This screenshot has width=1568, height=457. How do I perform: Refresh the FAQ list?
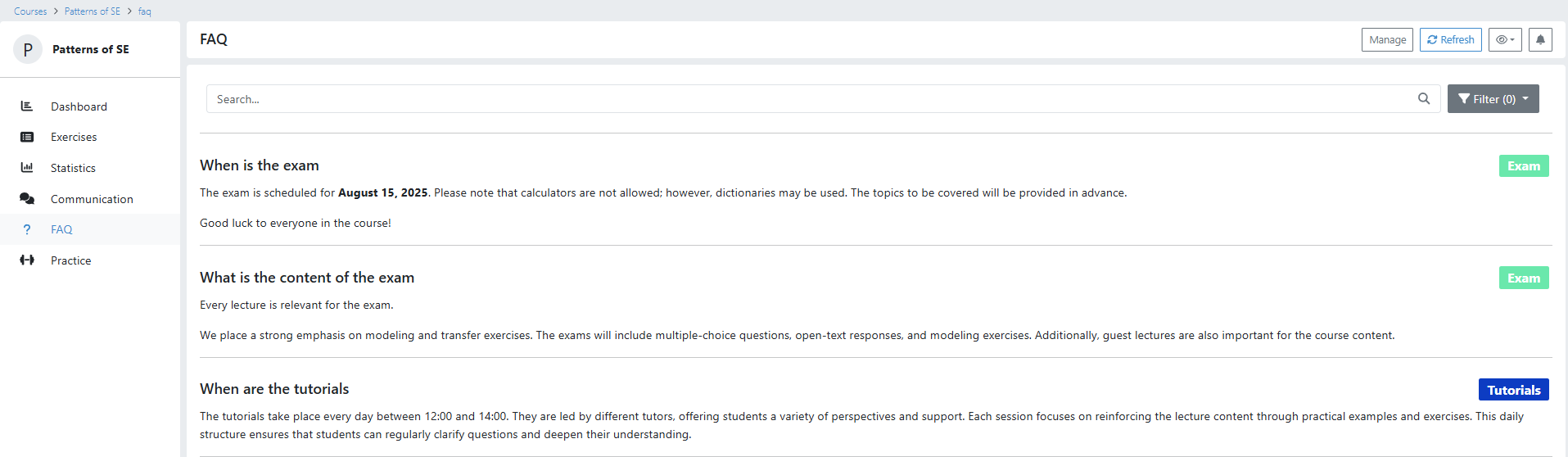1450,39
